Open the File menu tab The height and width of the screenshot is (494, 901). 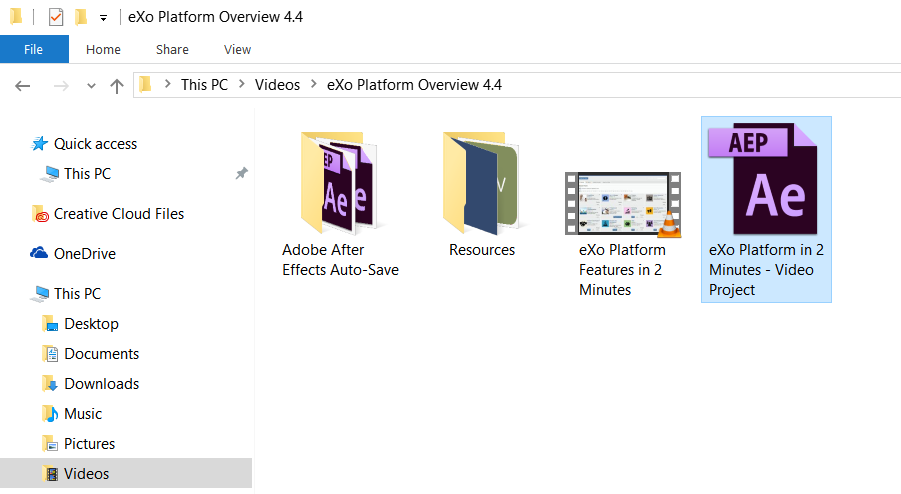34,49
